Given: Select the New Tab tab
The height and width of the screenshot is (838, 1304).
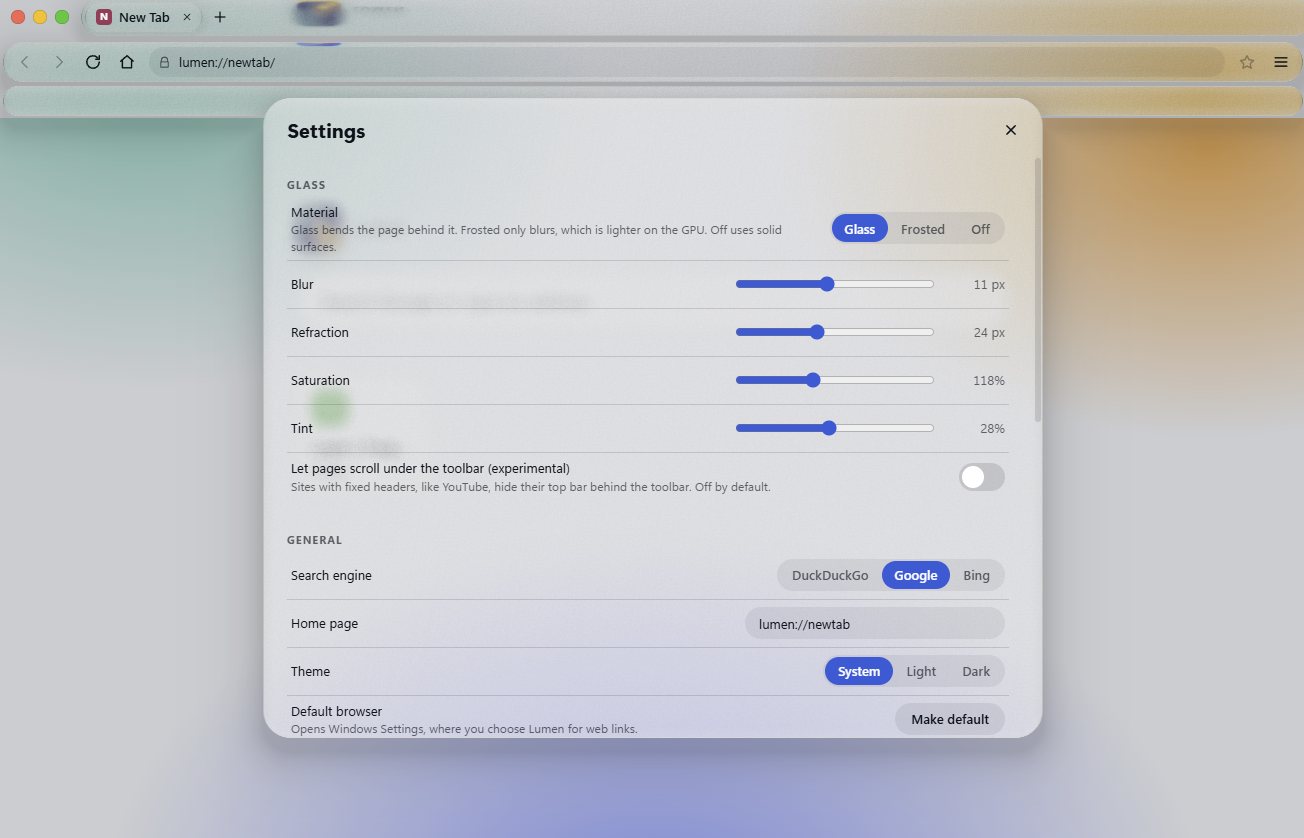Looking at the screenshot, I should coord(143,17).
